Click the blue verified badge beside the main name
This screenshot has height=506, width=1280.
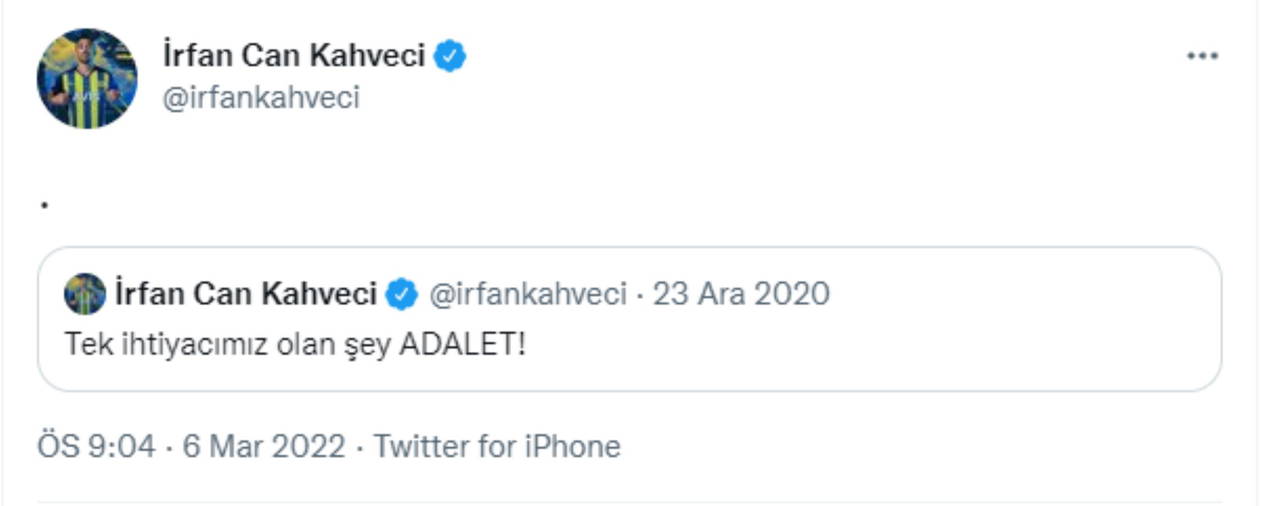[451, 56]
